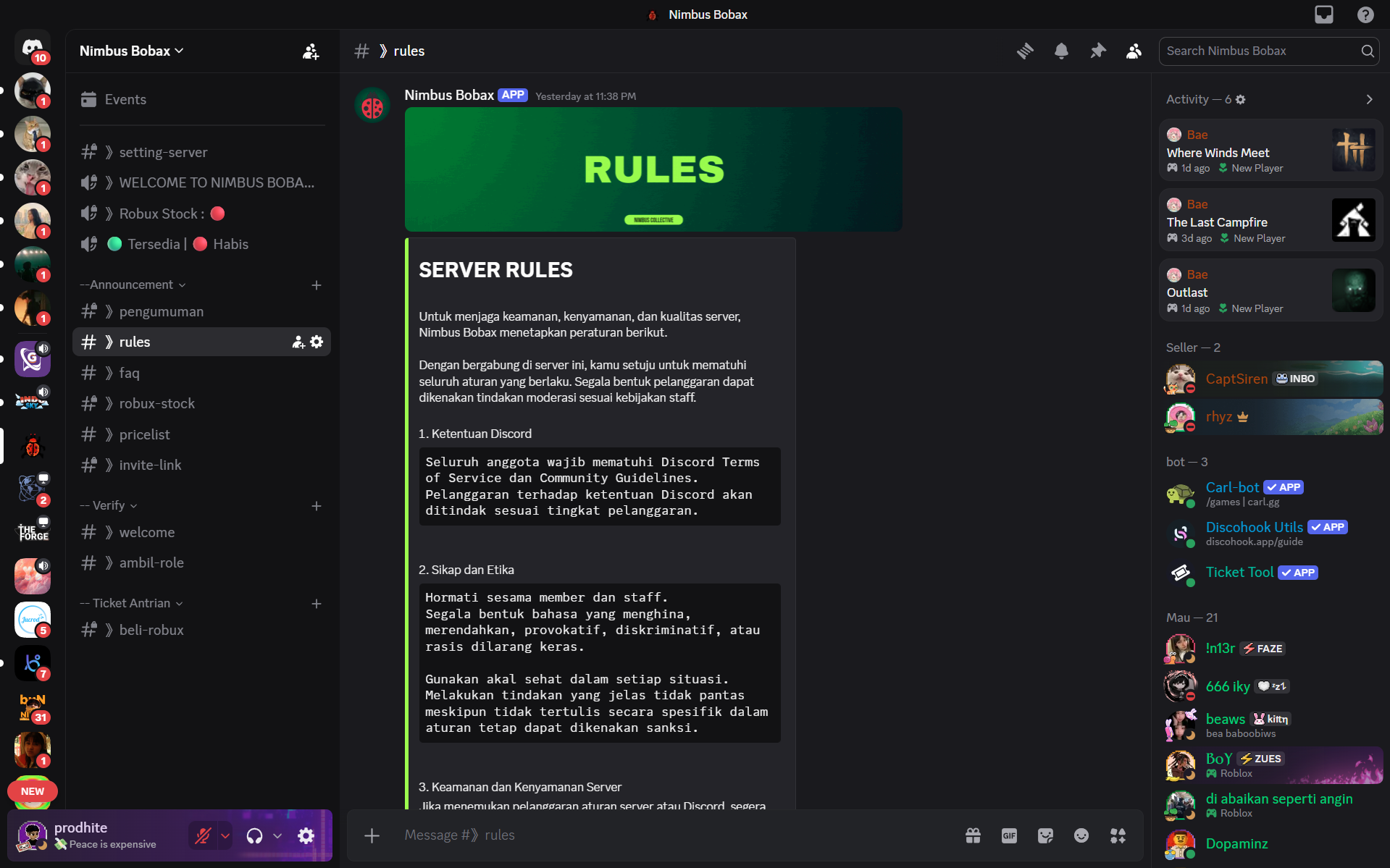Create channel in Ticket Antrian category
Viewport: 1390px width, 868px height.
tap(317, 604)
